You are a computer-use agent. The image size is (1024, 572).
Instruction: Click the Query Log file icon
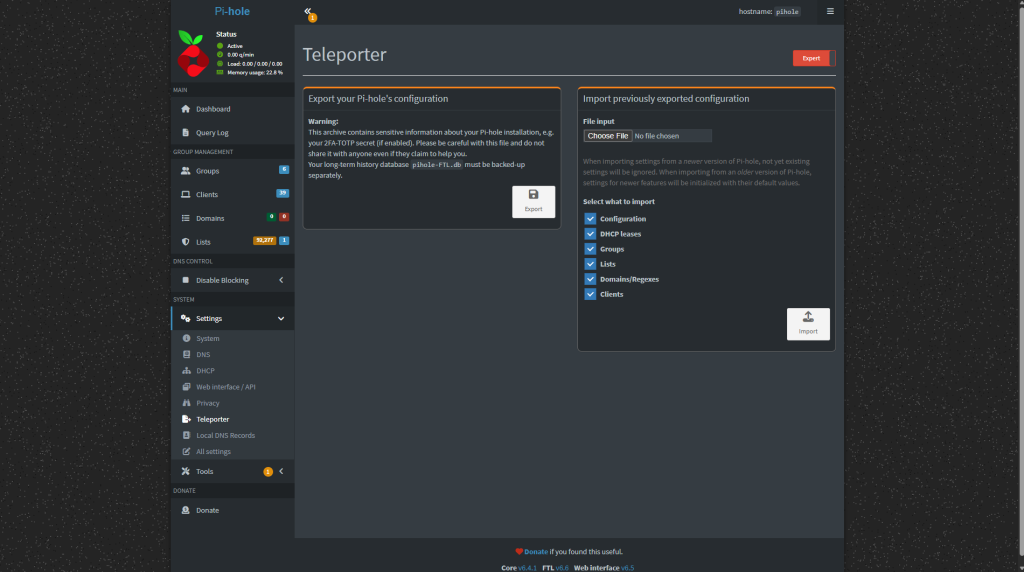[x=186, y=132]
